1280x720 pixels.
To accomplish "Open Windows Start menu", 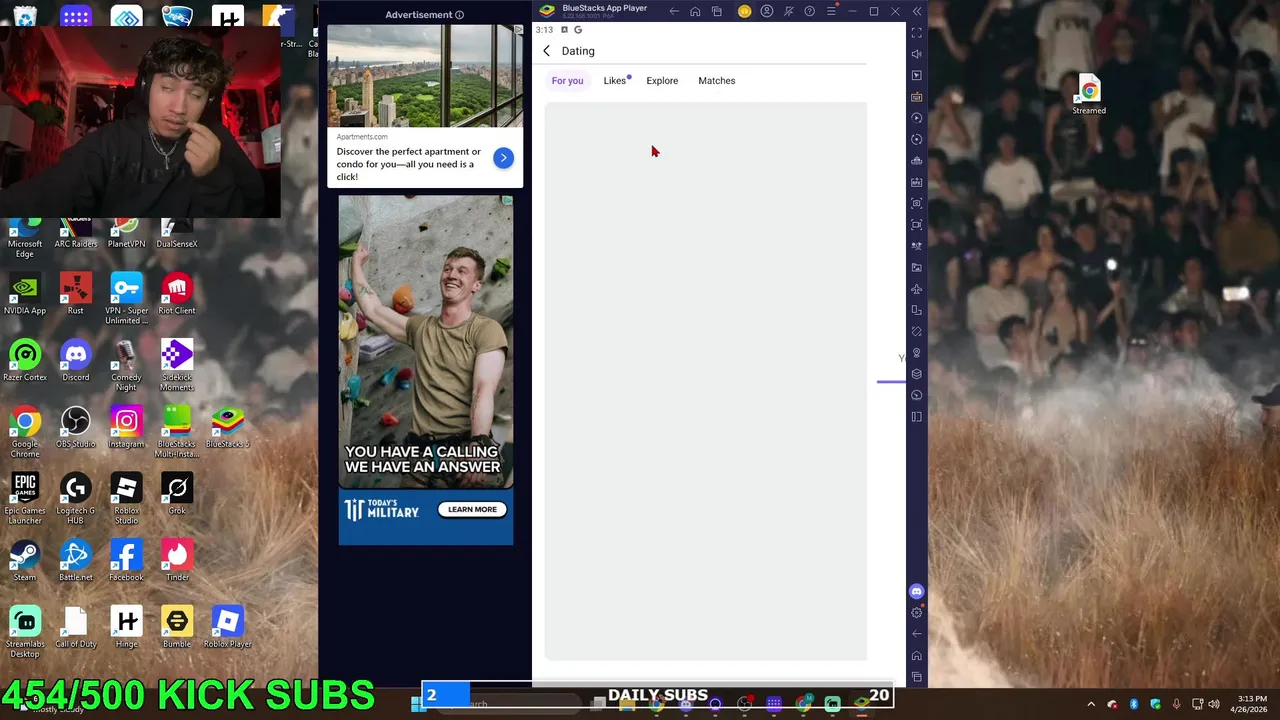I will (418, 704).
